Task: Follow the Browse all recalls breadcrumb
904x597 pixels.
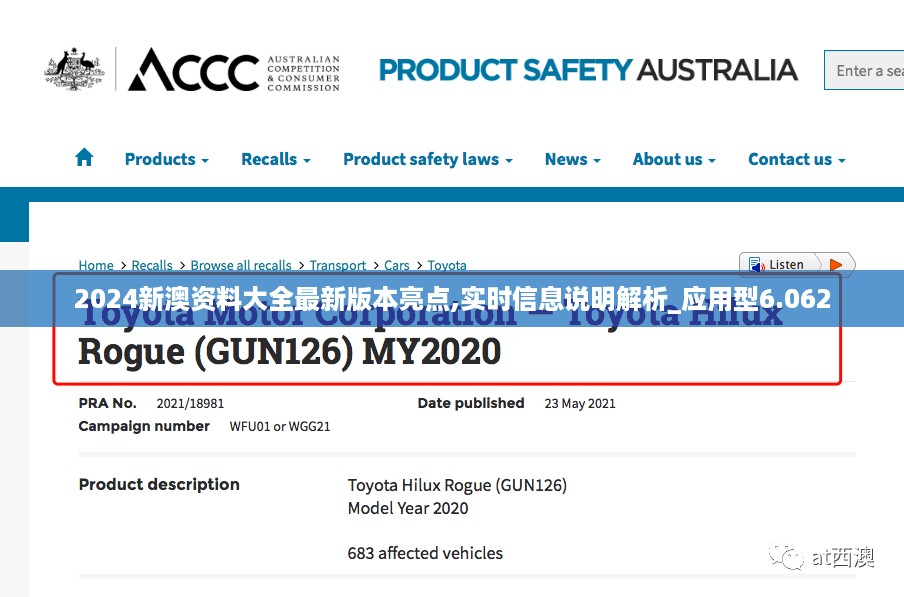Action: click(241, 265)
